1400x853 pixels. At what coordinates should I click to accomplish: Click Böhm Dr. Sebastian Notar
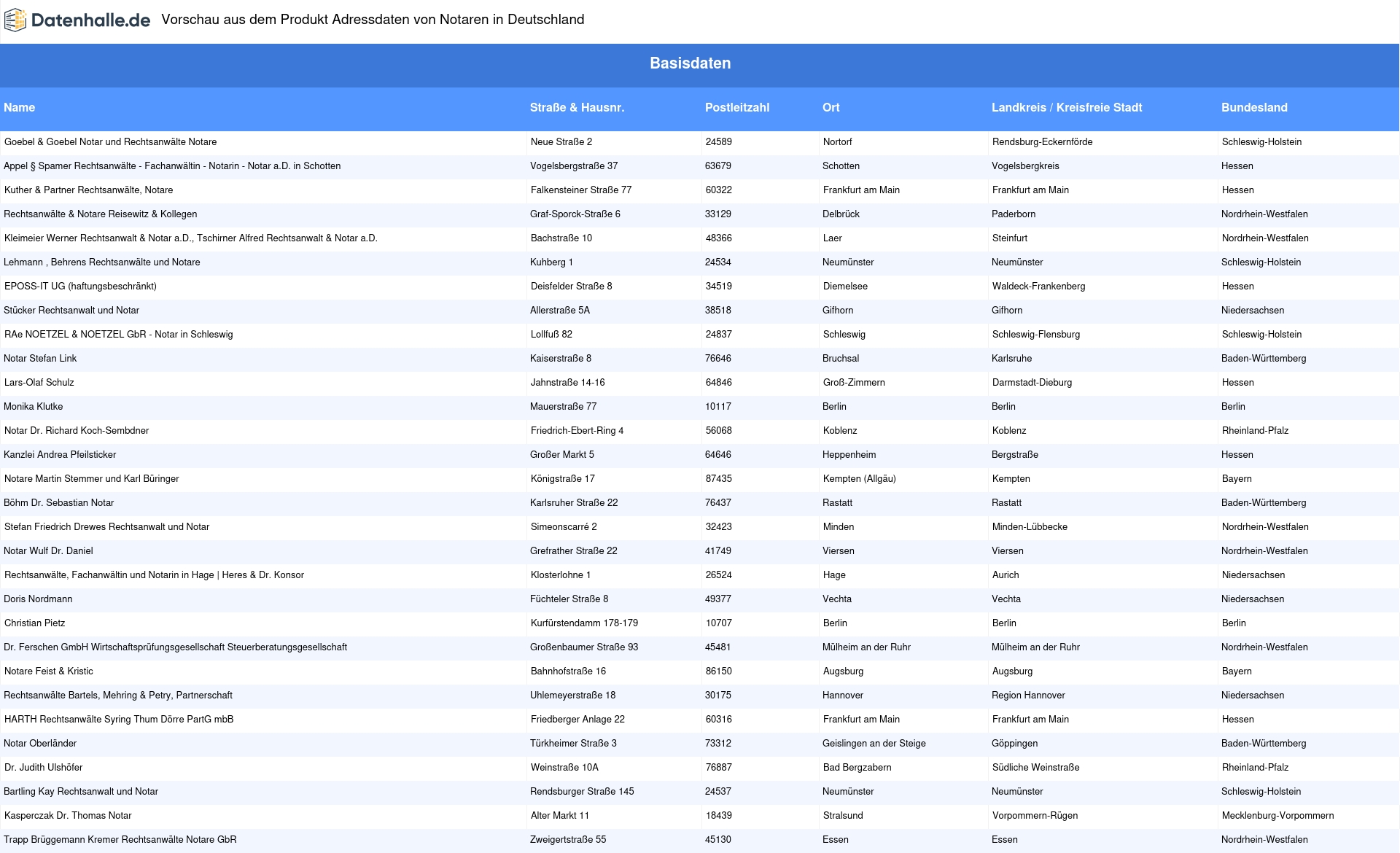59,503
